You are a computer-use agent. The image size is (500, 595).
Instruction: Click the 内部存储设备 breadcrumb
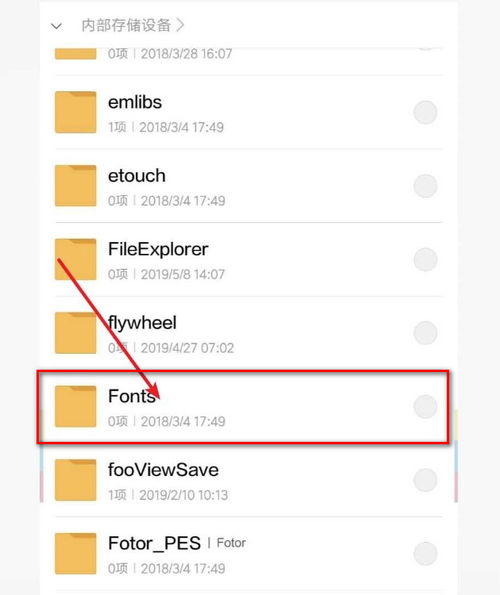click(126, 25)
